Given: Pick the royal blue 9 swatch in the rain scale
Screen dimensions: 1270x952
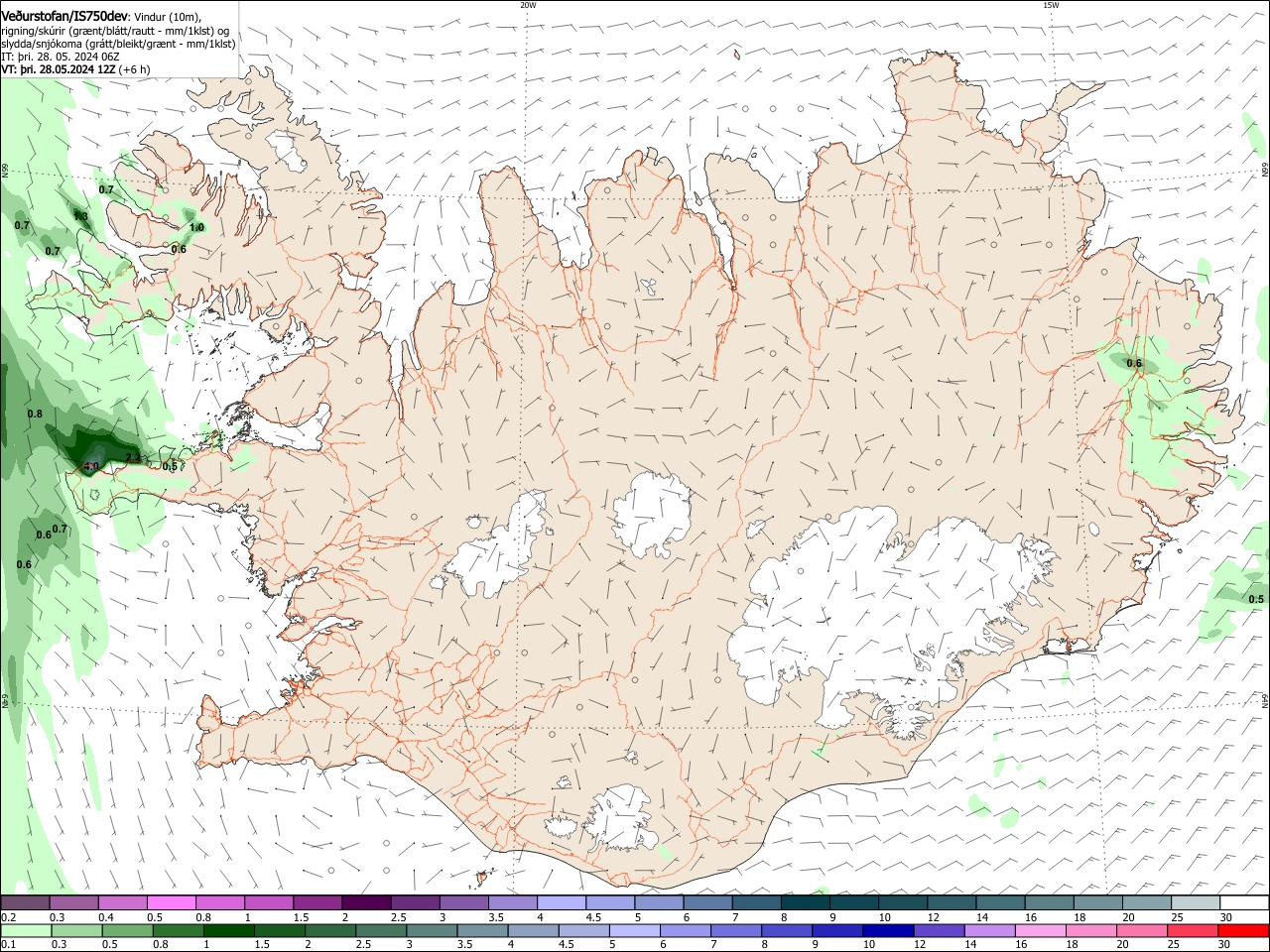Looking at the screenshot, I should [837, 930].
